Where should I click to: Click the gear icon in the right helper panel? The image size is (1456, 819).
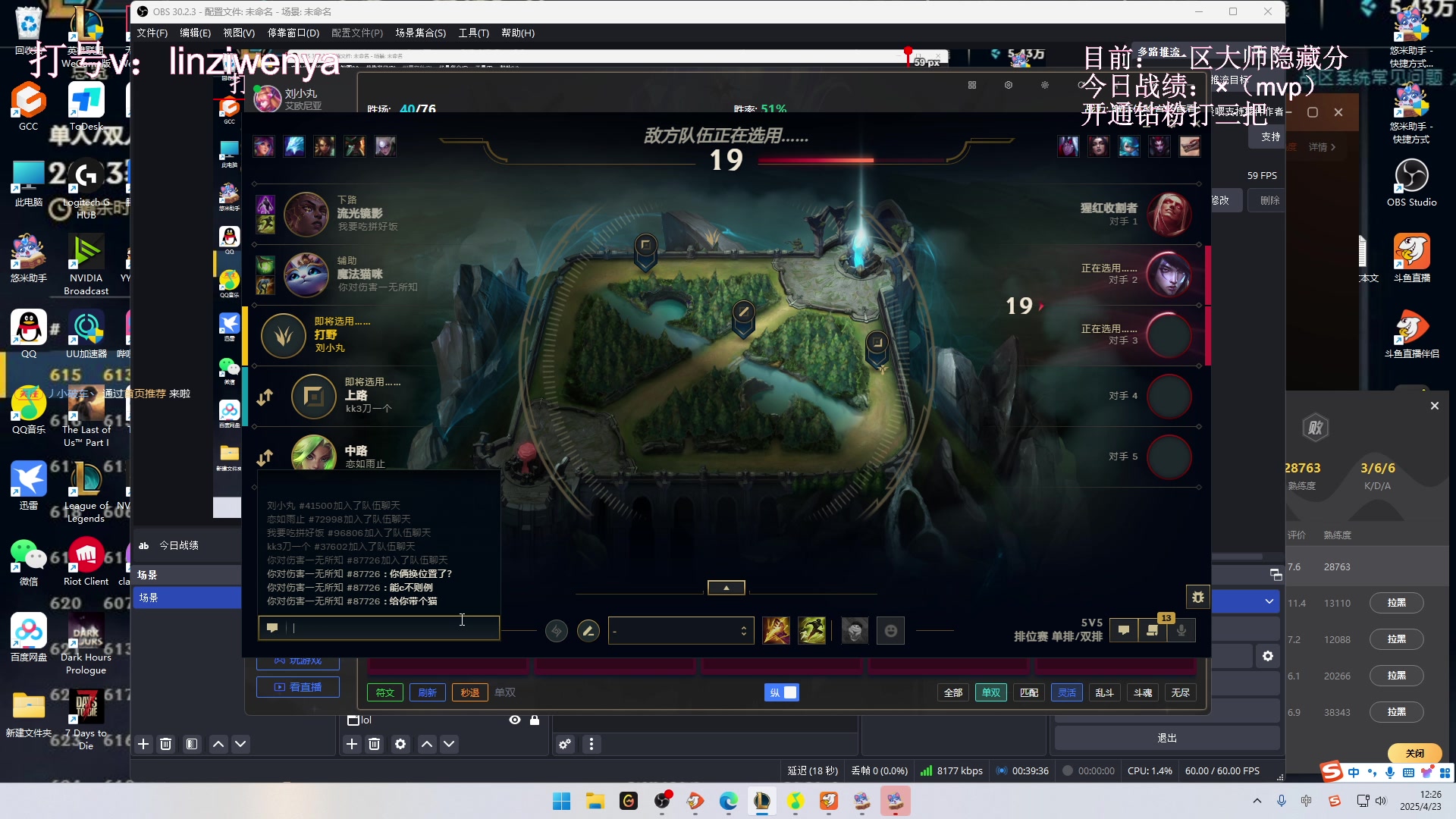1268,656
